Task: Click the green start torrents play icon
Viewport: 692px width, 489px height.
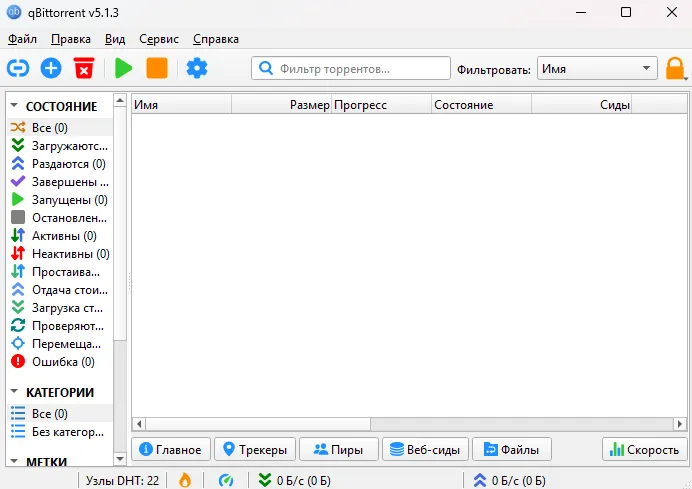Action: pyautogui.click(x=124, y=68)
